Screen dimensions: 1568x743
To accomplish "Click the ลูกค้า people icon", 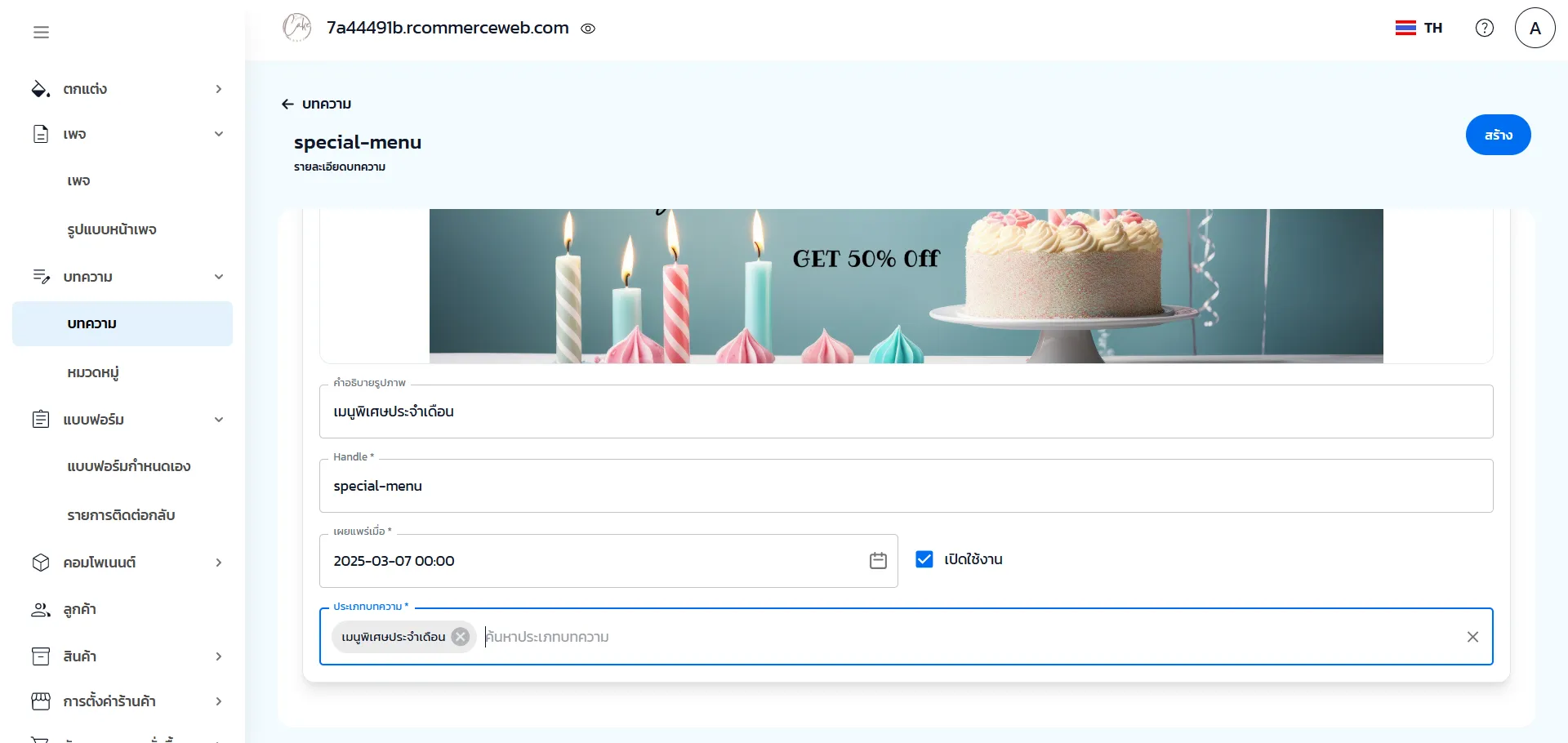I will (x=41, y=609).
